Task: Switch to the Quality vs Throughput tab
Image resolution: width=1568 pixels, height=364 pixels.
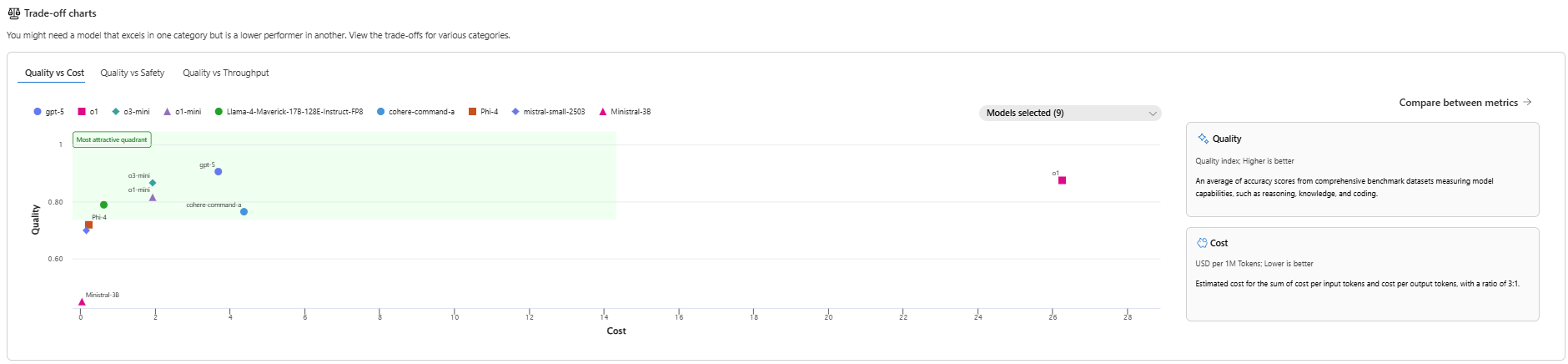Action: [226, 73]
